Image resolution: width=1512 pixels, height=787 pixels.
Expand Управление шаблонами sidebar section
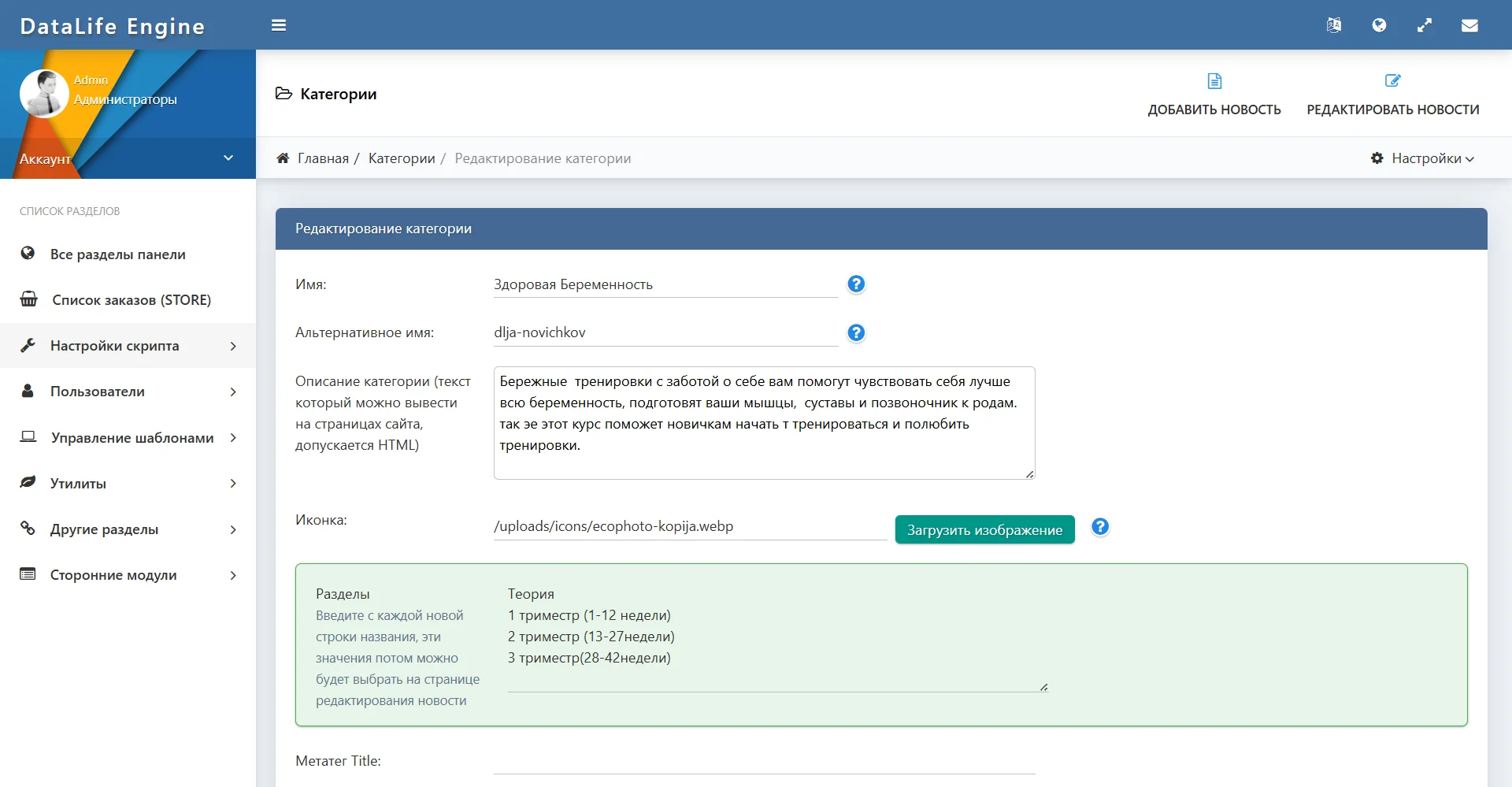click(128, 438)
